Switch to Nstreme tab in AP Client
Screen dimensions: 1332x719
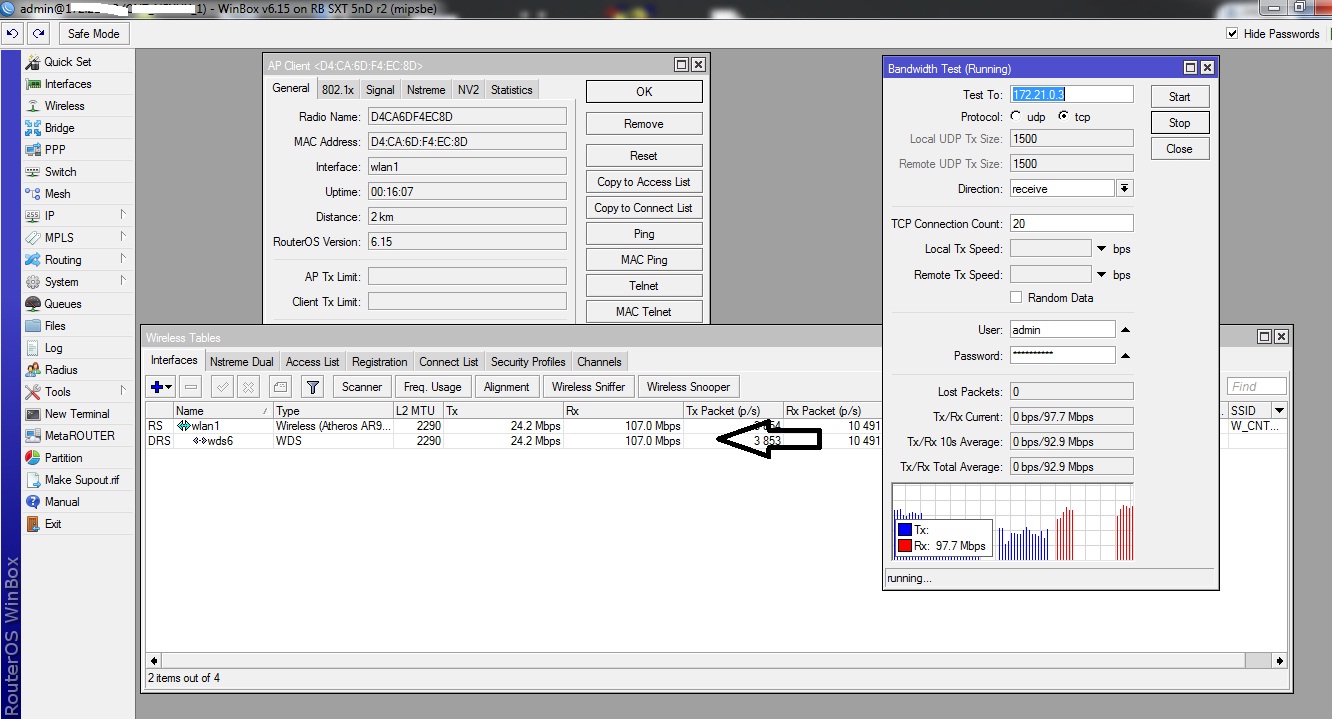[426, 90]
